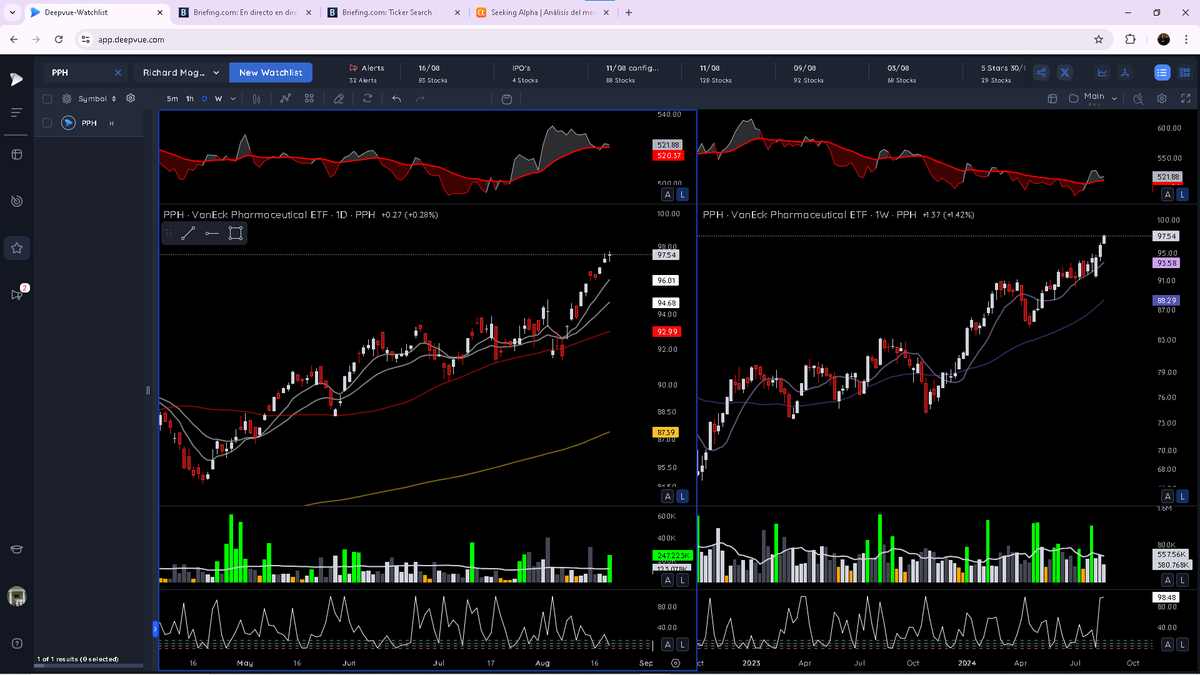Clear the PPH search with X
The image size is (1200, 675).
(118, 72)
